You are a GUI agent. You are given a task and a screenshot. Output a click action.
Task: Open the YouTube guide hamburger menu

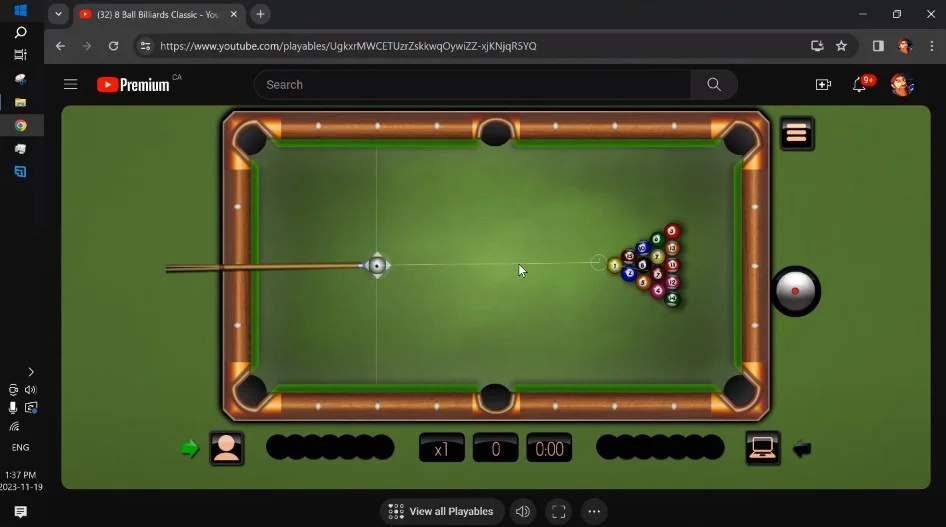71,85
